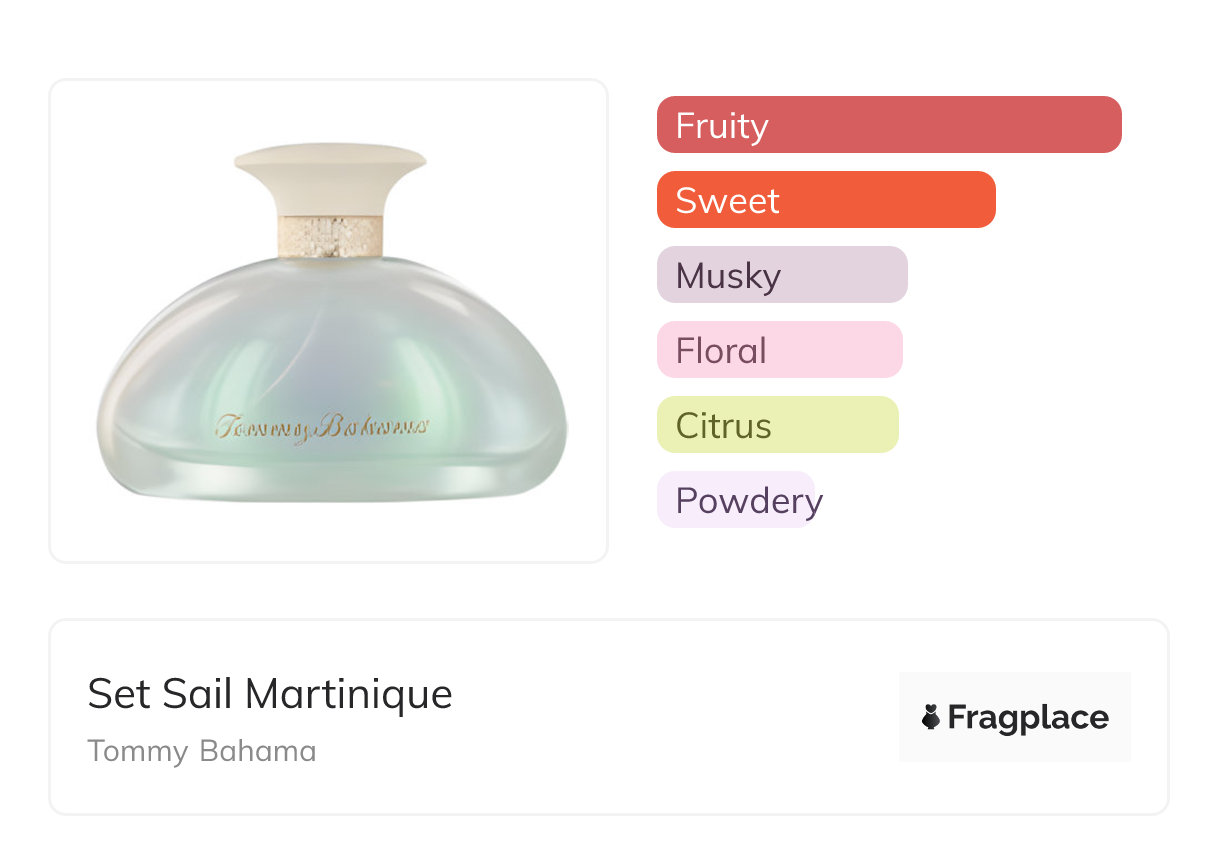1218x864 pixels.
Task: Click the Sweet label text
Action: [727, 201]
